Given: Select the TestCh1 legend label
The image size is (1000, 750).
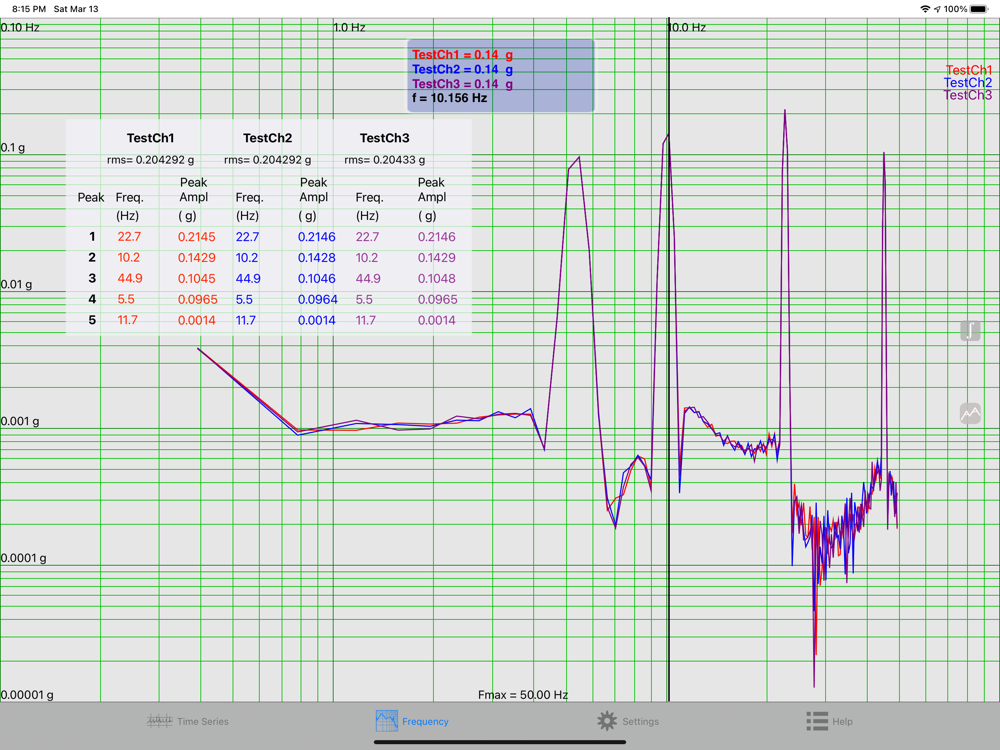Looking at the screenshot, I should 968,70.
